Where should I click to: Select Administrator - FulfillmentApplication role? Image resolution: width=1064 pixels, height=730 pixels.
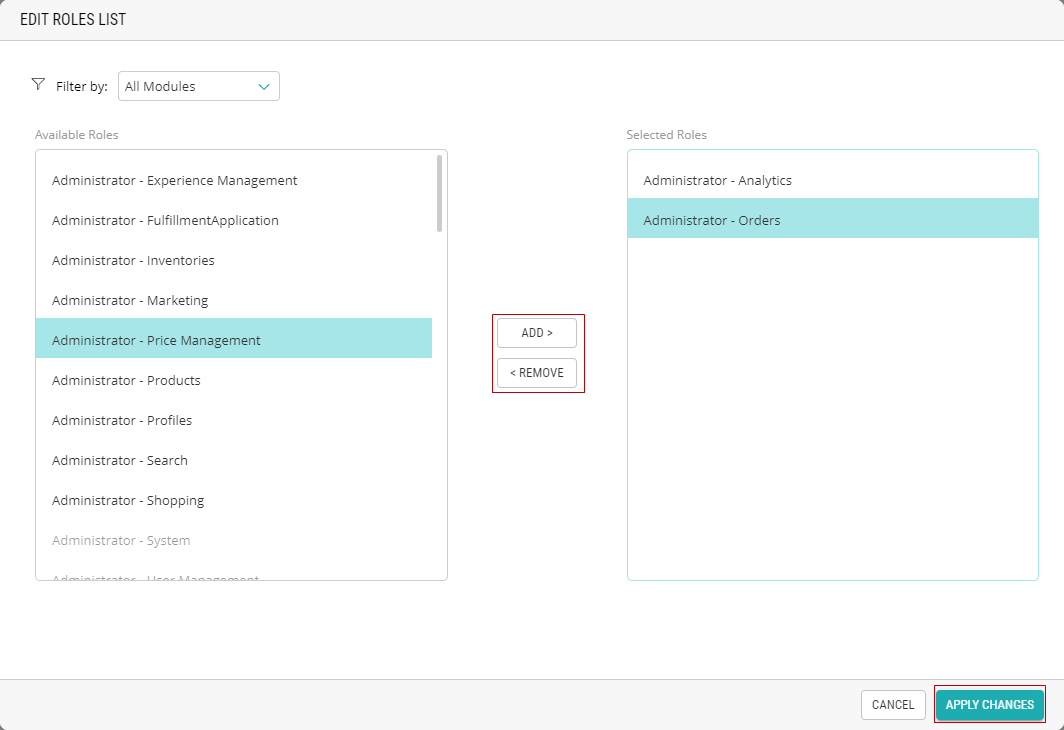[x=165, y=221]
